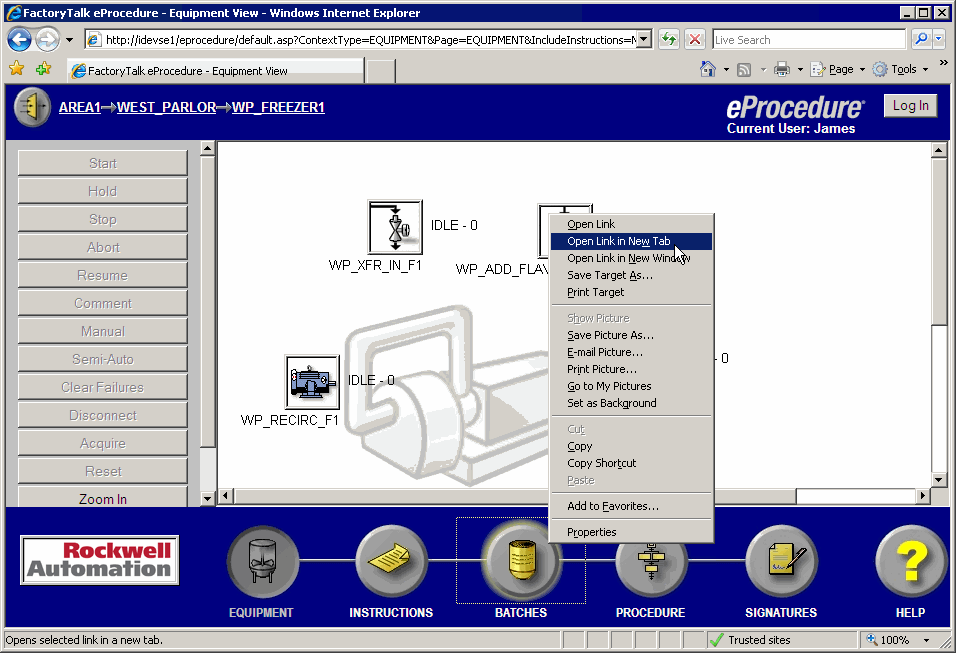Click the Hold command button
Screen dimensions: 956x653
click(102, 191)
